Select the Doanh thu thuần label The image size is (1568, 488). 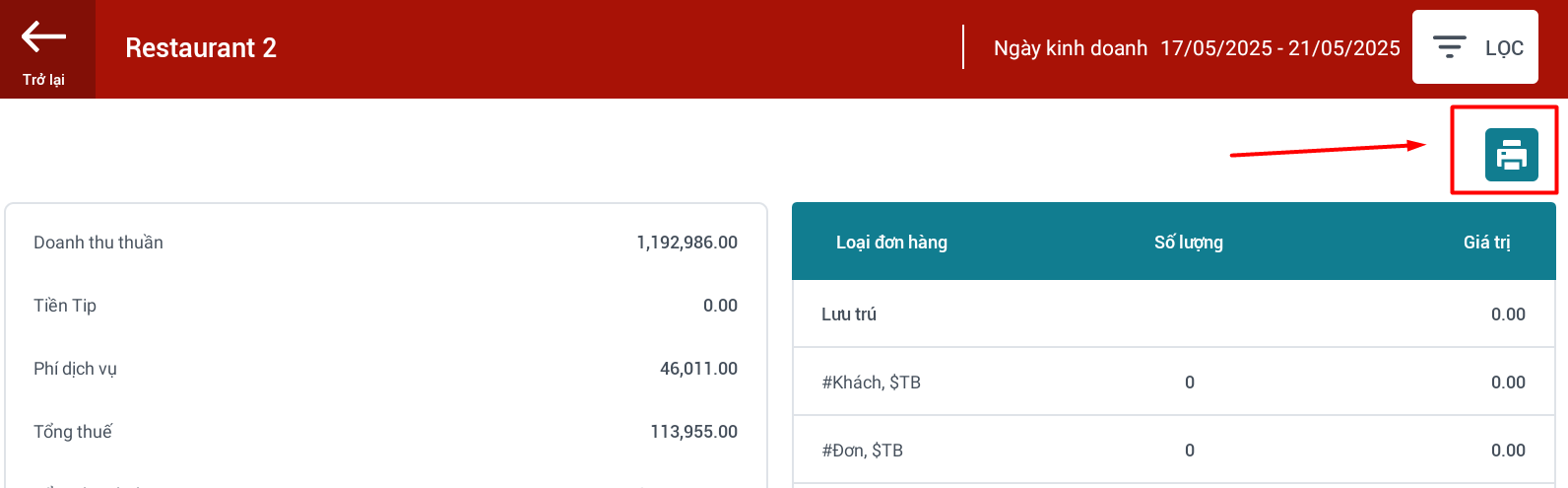pos(98,243)
